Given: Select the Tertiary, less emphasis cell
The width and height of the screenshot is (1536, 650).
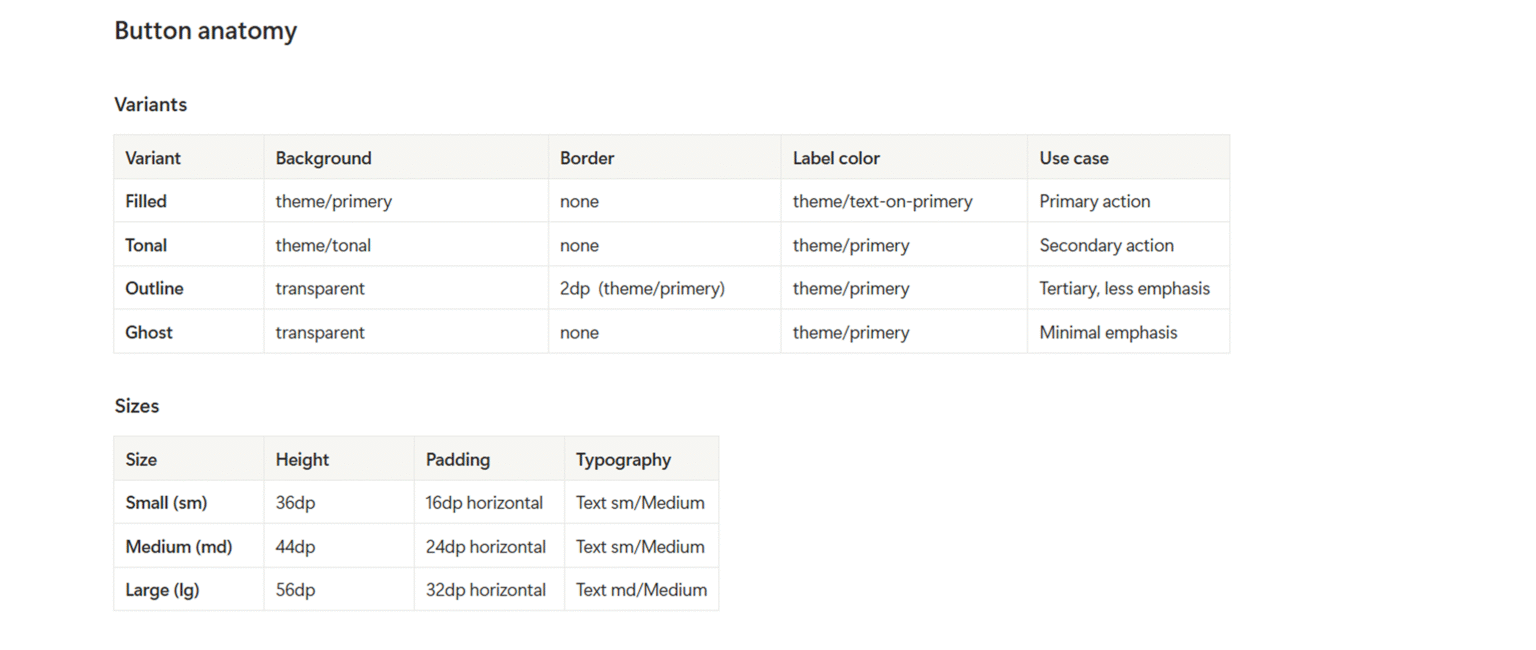Looking at the screenshot, I should 1124,288.
